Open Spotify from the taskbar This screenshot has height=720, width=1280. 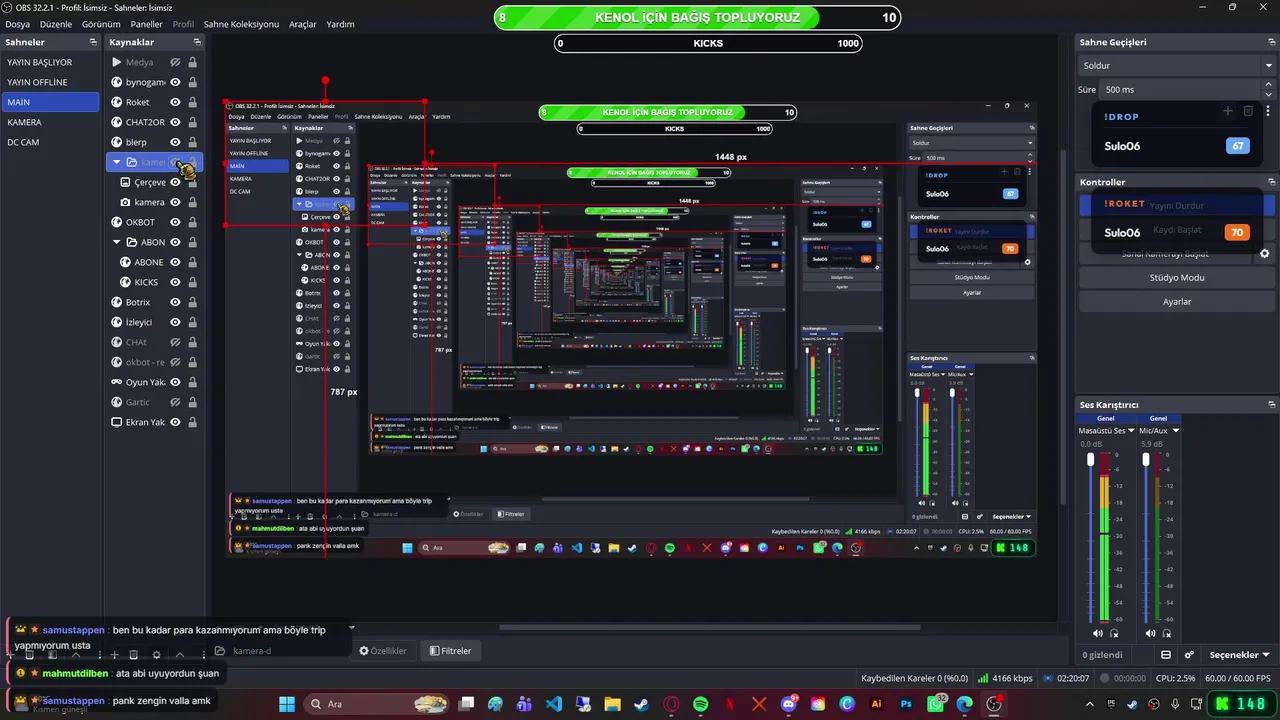700,704
